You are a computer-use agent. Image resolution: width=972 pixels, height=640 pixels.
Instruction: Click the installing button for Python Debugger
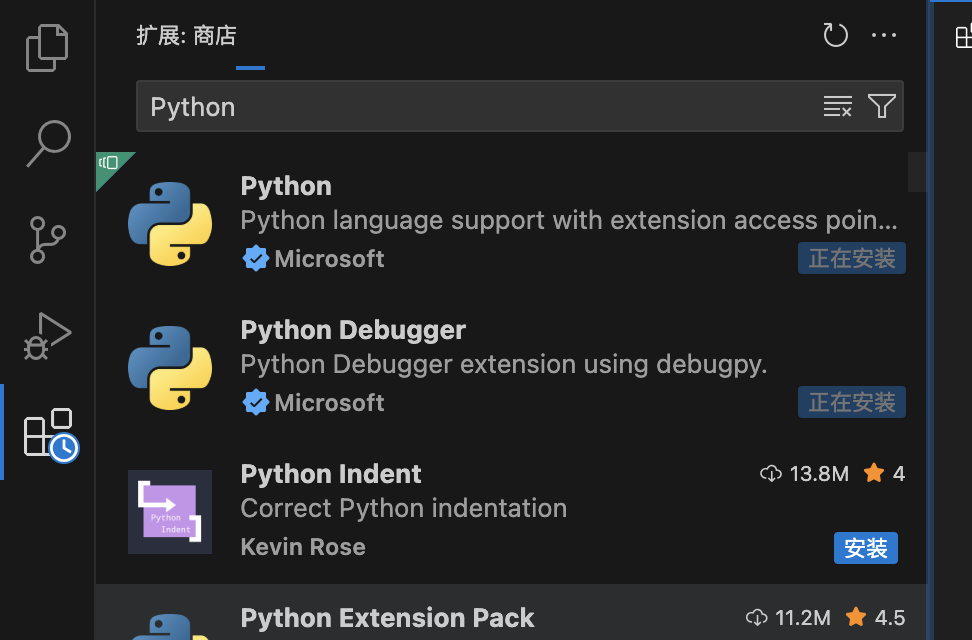coord(852,402)
